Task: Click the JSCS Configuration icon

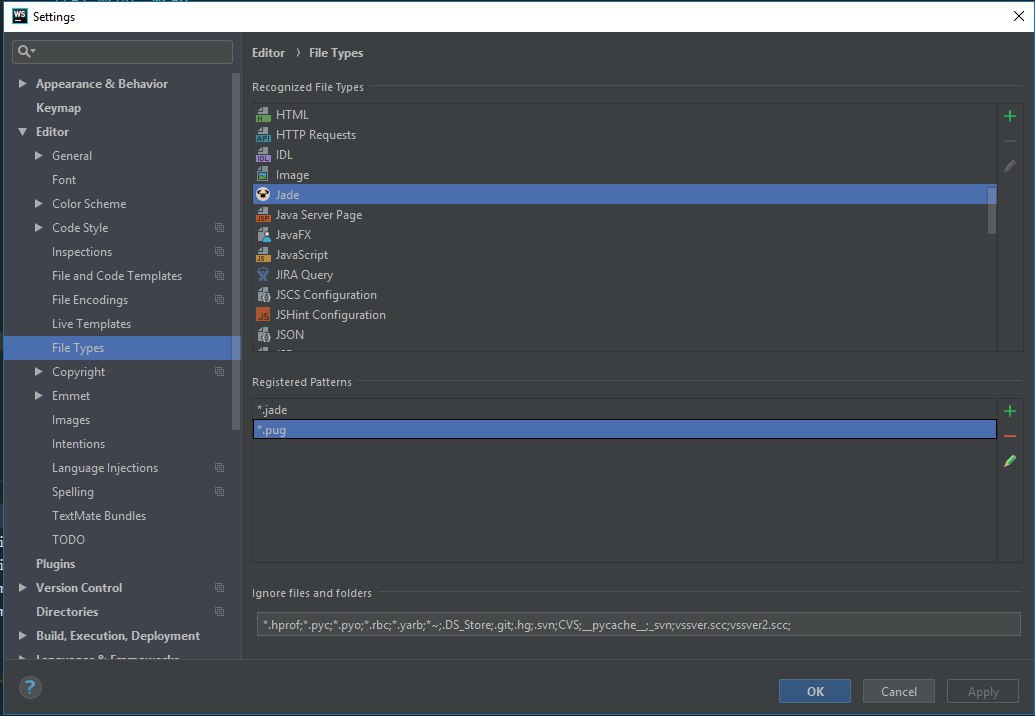Action: 263,294
